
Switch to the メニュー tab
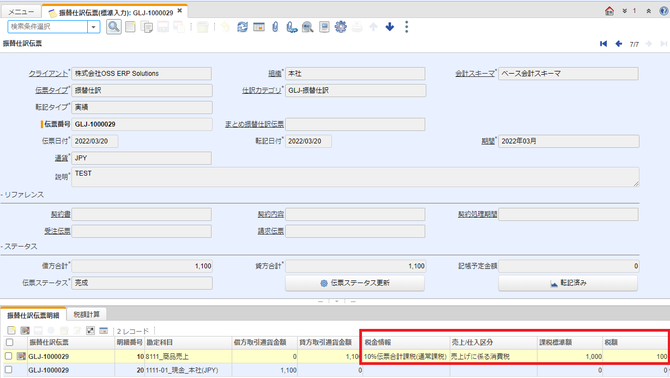click(x=21, y=12)
